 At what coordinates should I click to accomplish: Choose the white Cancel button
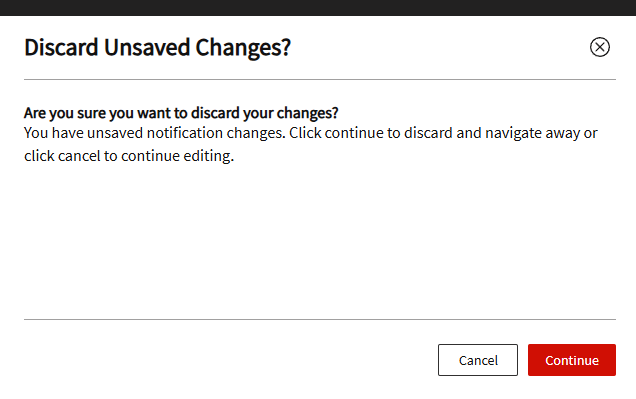coord(478,360)
